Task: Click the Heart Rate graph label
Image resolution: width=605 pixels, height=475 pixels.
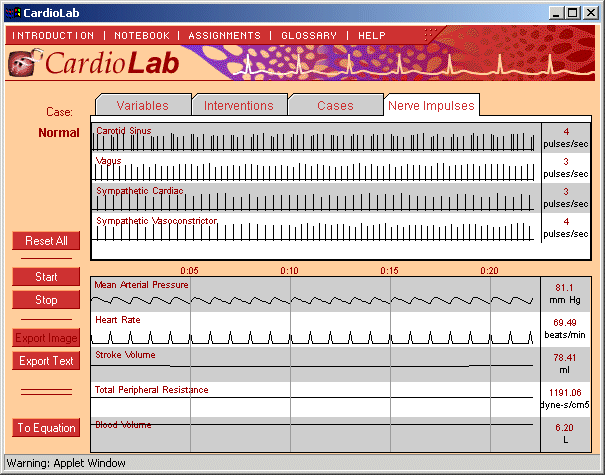Action: tap(118, 320)
